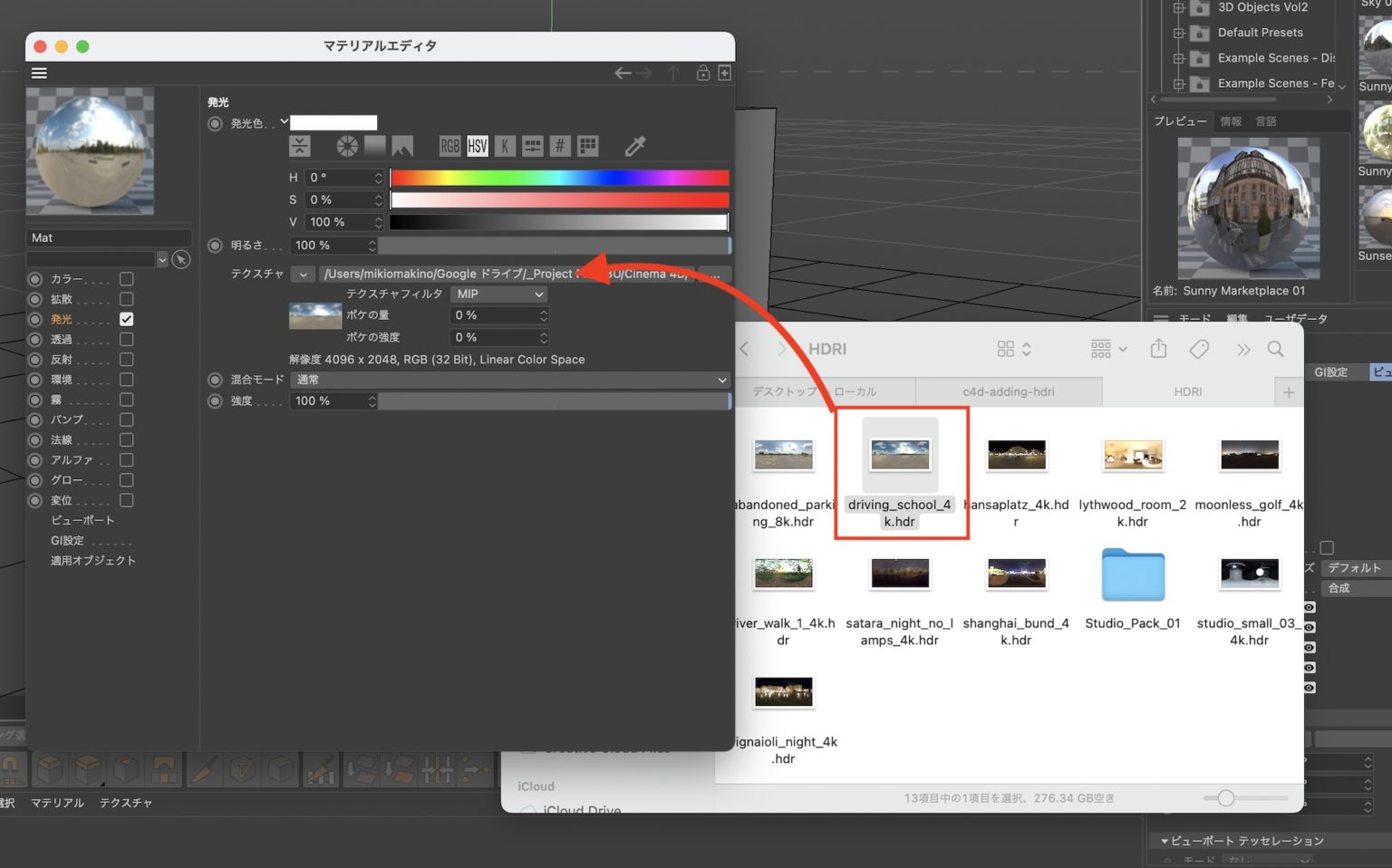Open the color wheel picker
1392x868 pixels.
347,146
